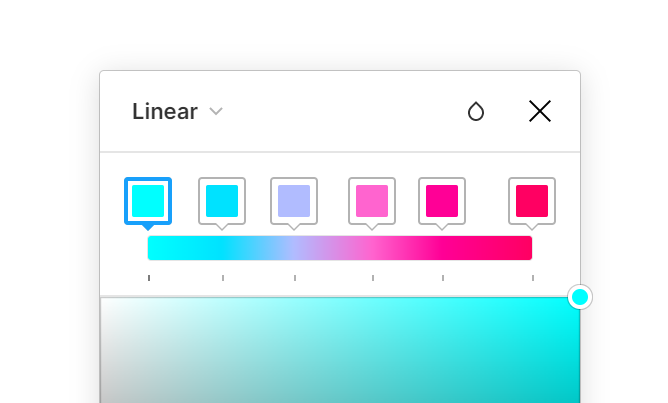
Task: Select the light pink gradient stop
Action: point(372,201)
